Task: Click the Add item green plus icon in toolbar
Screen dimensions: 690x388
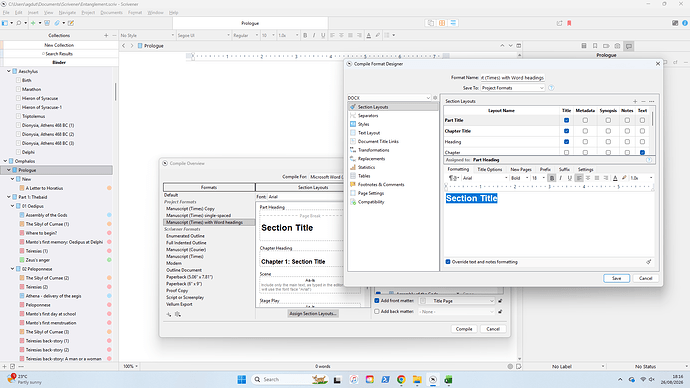Action: click(x=33, y=23)
